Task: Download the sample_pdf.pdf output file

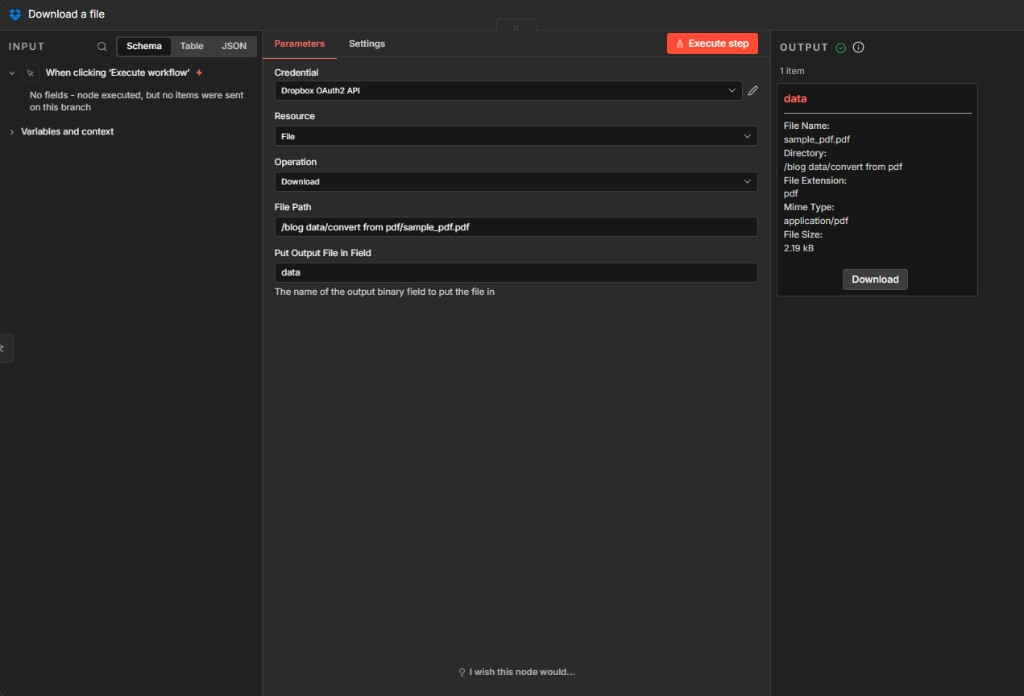Action: point(875,279)
